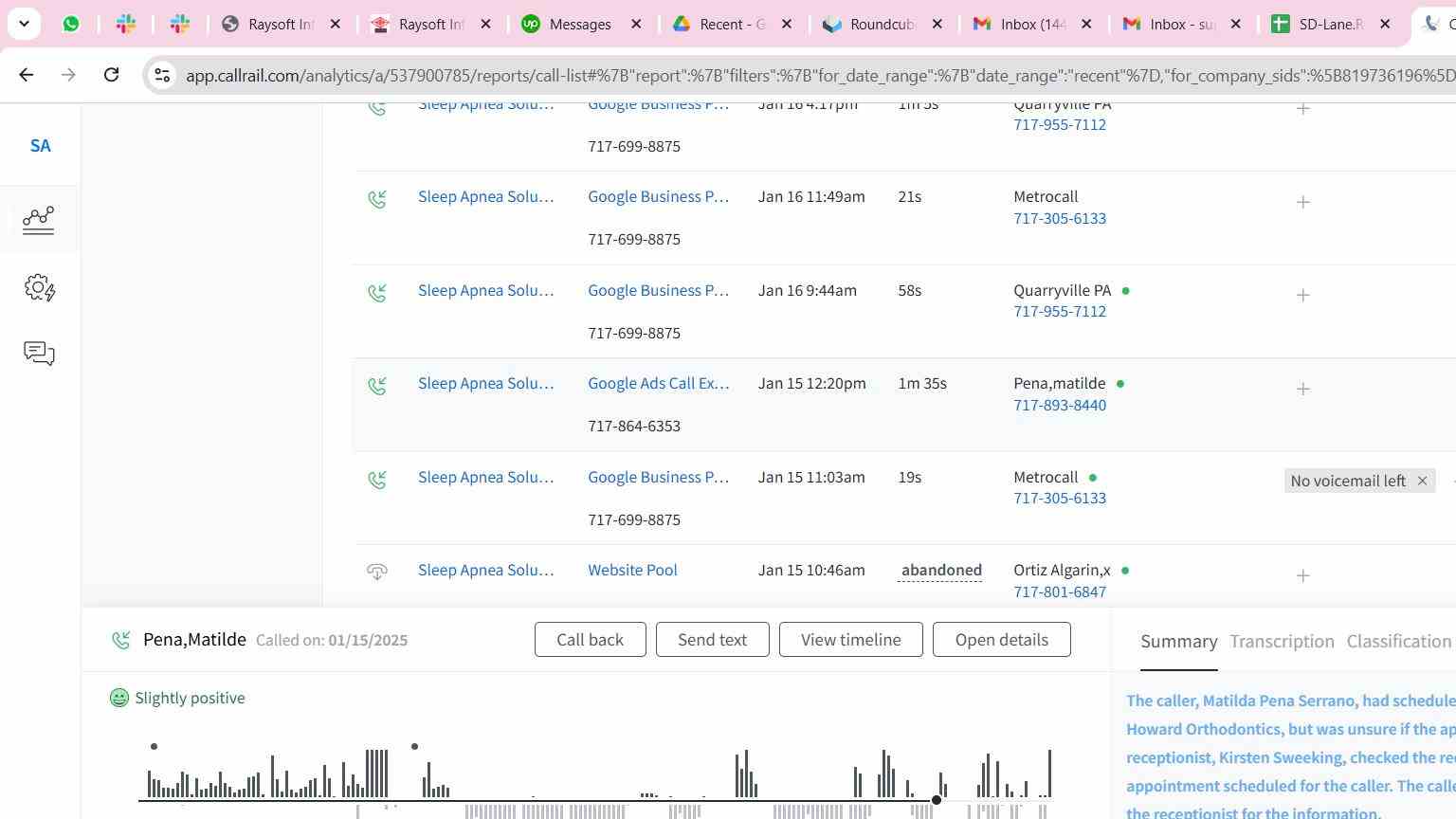Close the Messages browser tab
The width and height of the screenshot is (1456, 819).
[637, 24]
